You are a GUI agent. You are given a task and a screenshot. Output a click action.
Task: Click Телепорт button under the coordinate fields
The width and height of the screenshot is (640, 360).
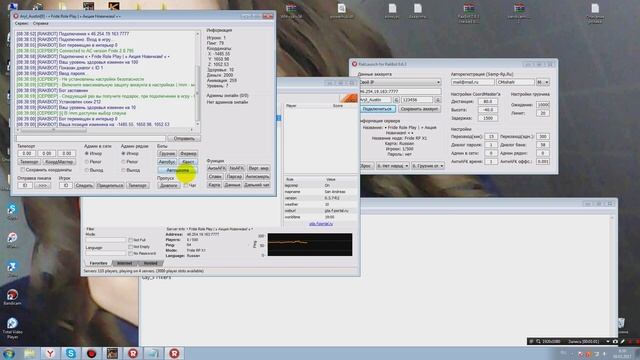[29, 162]
